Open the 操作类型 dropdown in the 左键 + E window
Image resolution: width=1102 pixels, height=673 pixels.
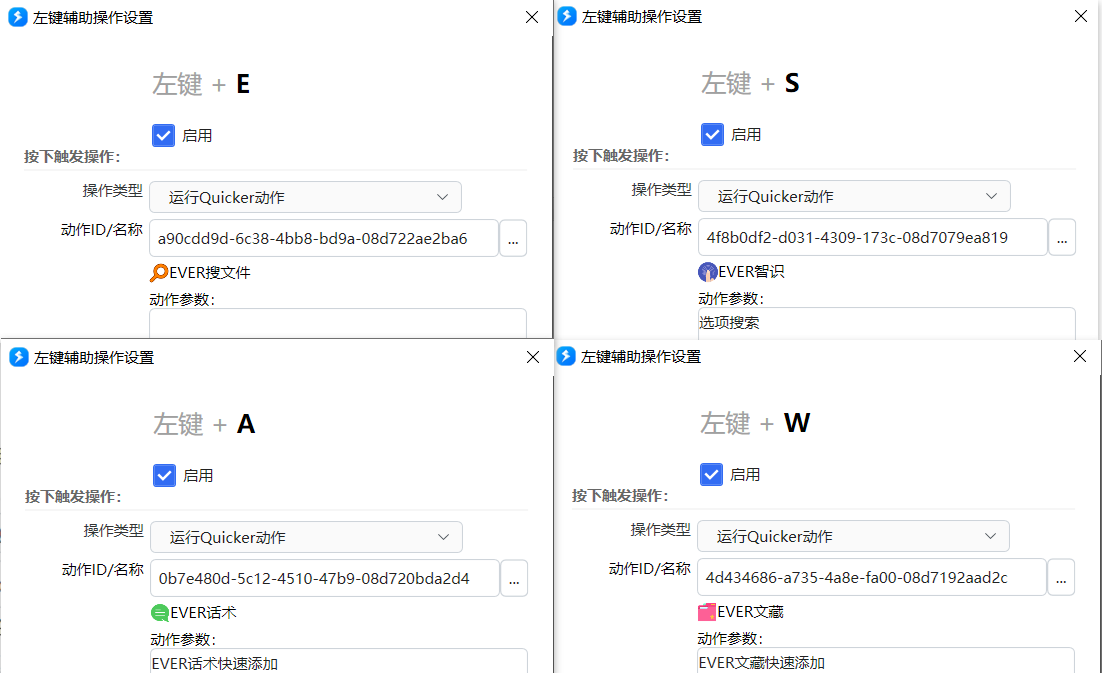(306, 197)
